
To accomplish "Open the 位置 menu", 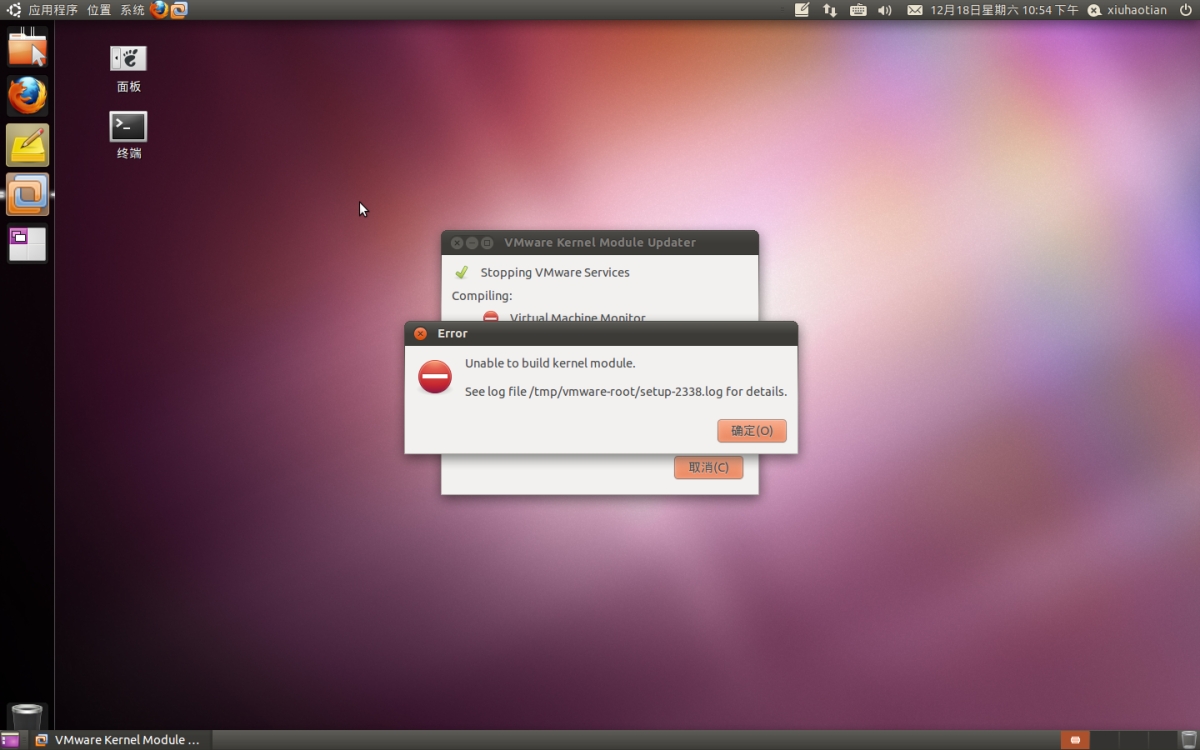I will pyautogui.click(x=99, y=10).
